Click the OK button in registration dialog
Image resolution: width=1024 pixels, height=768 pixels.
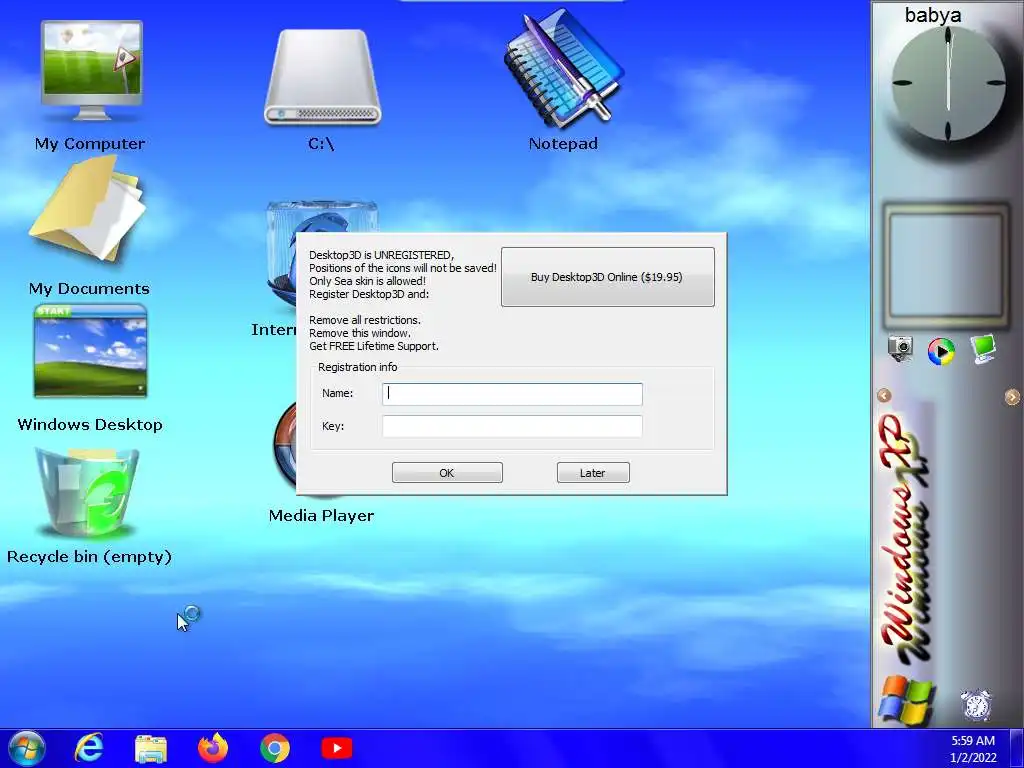pyautogui.click(x=447, y=473)
